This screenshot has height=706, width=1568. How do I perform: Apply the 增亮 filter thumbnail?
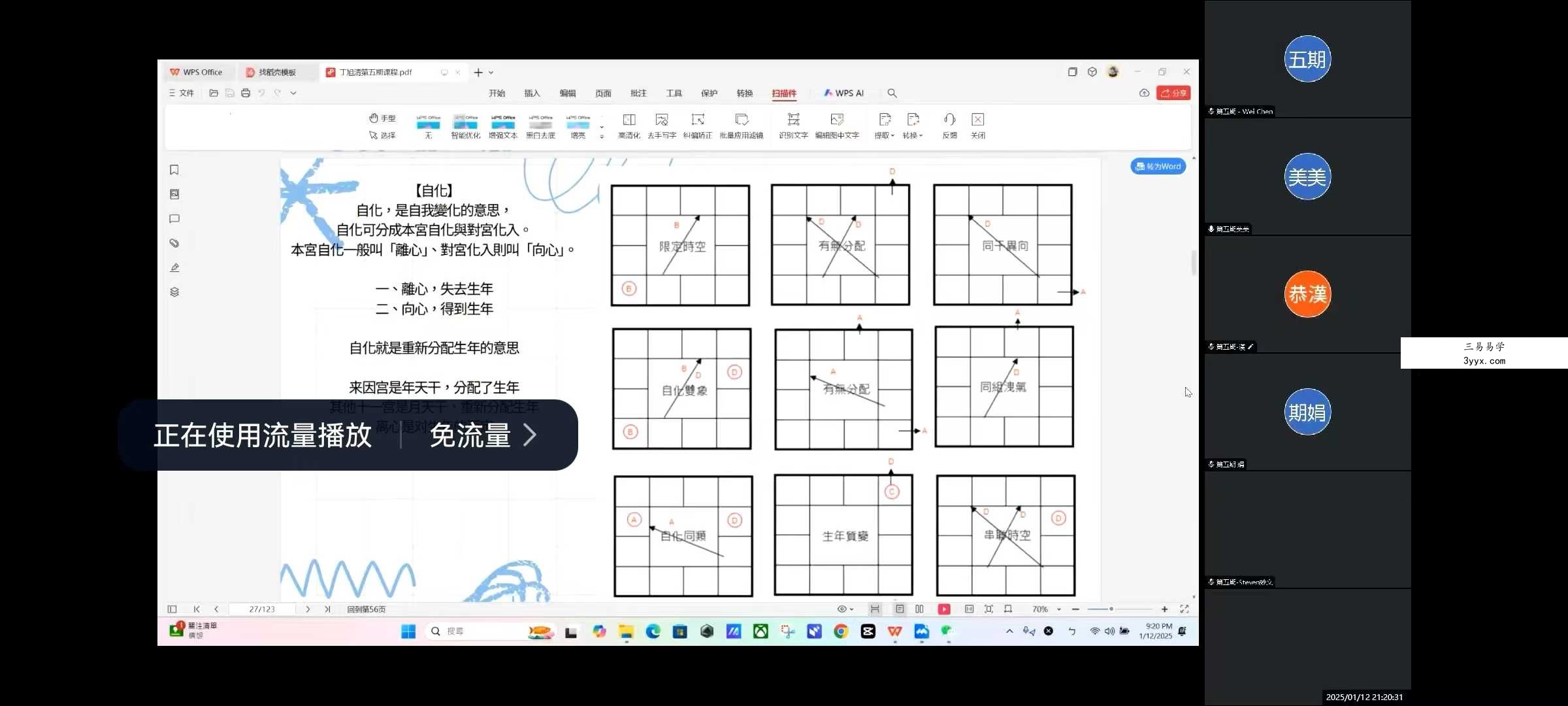(578, 127)
